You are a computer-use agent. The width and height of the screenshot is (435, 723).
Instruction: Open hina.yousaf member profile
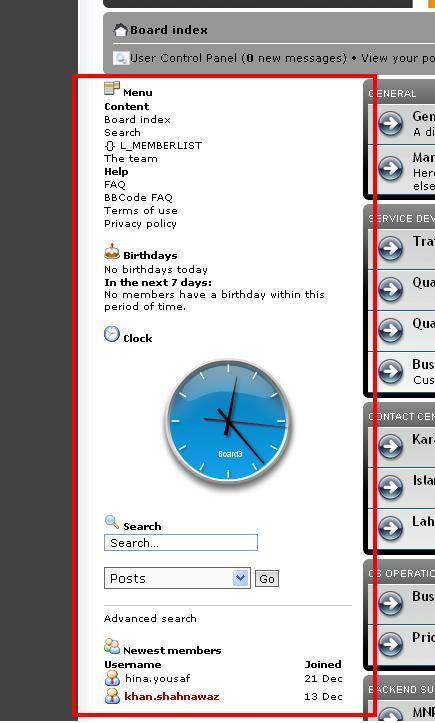(x=157, y=679)
